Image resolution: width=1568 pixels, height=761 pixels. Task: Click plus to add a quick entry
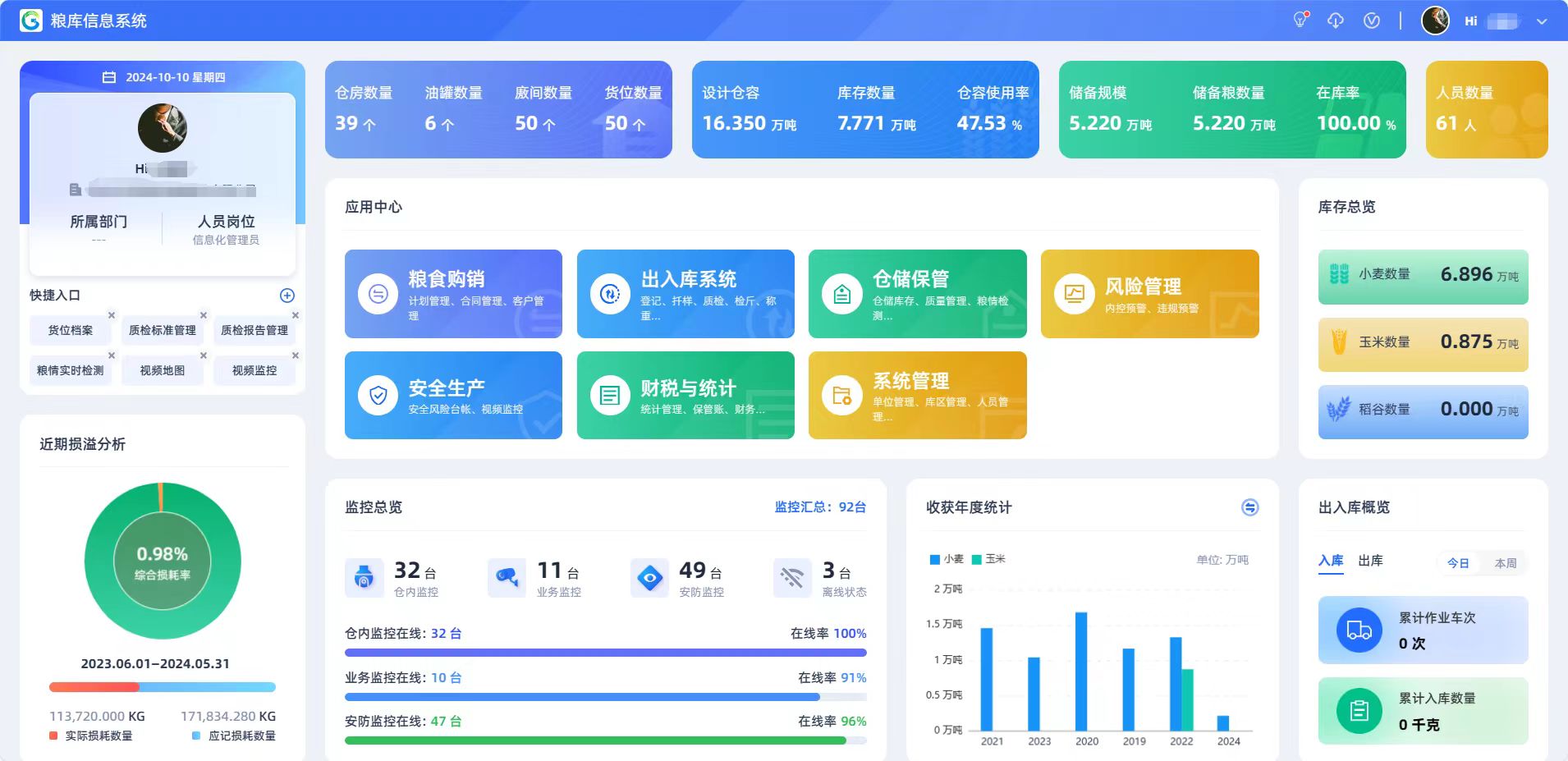coord(287,296)
